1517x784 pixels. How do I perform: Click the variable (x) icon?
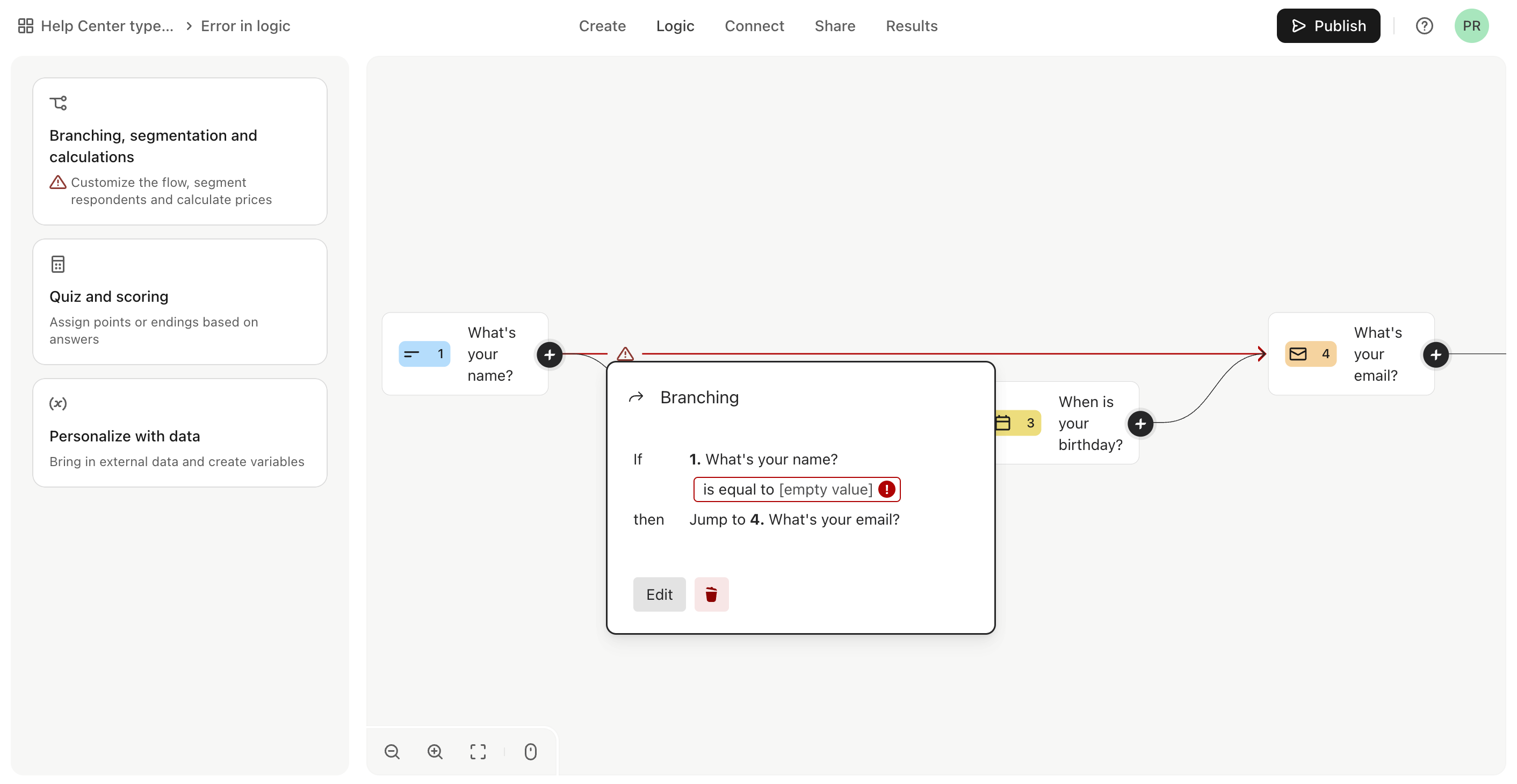pyautogui.click(x=57, y=403)
